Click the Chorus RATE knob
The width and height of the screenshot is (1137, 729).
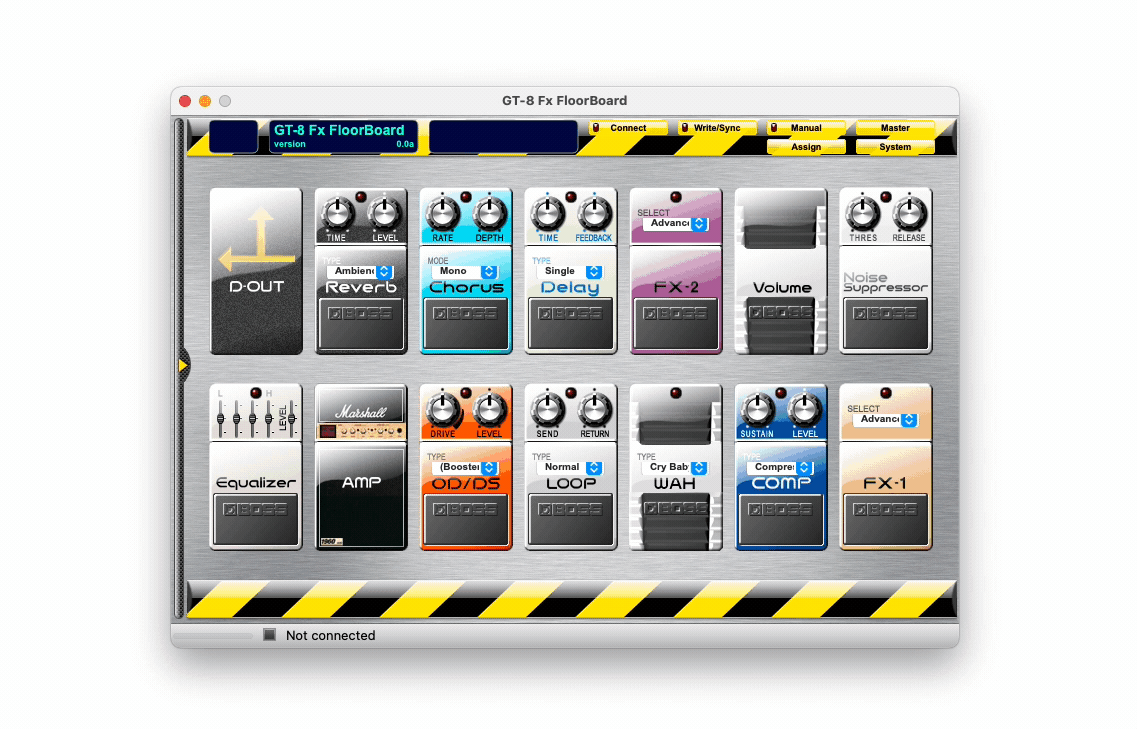442,213
